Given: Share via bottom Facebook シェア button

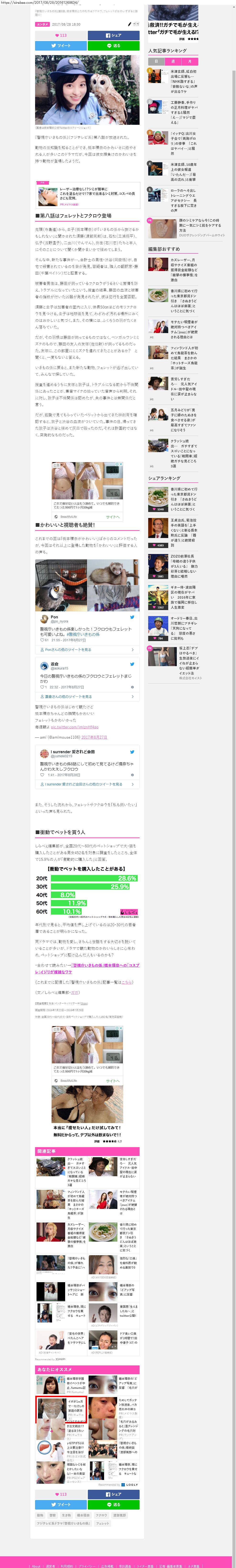Looking at the screenshot, I should point(113,1494).
